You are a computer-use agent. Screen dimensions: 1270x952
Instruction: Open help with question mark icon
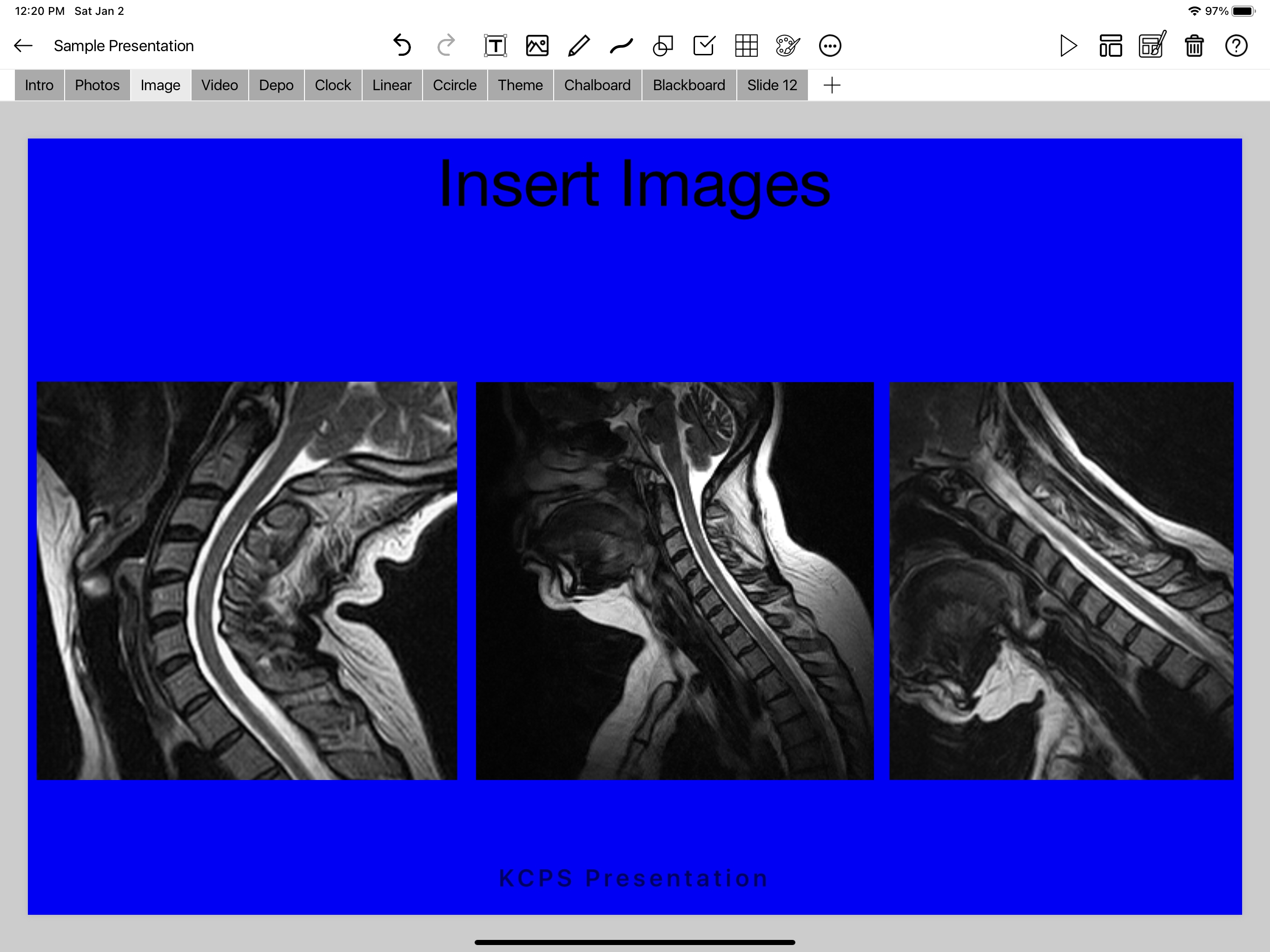(1236, 46)
